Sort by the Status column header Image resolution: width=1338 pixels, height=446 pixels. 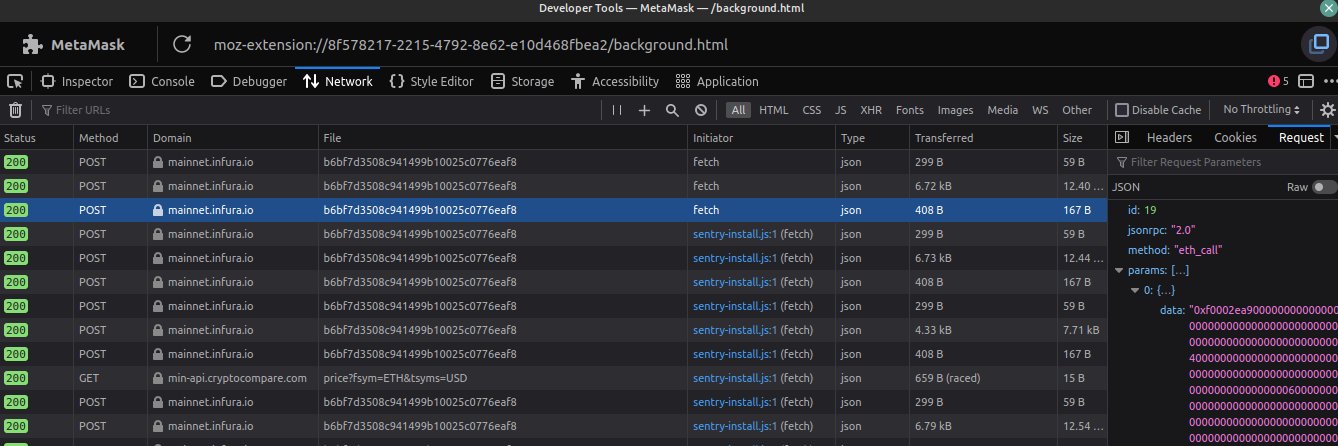37,138
